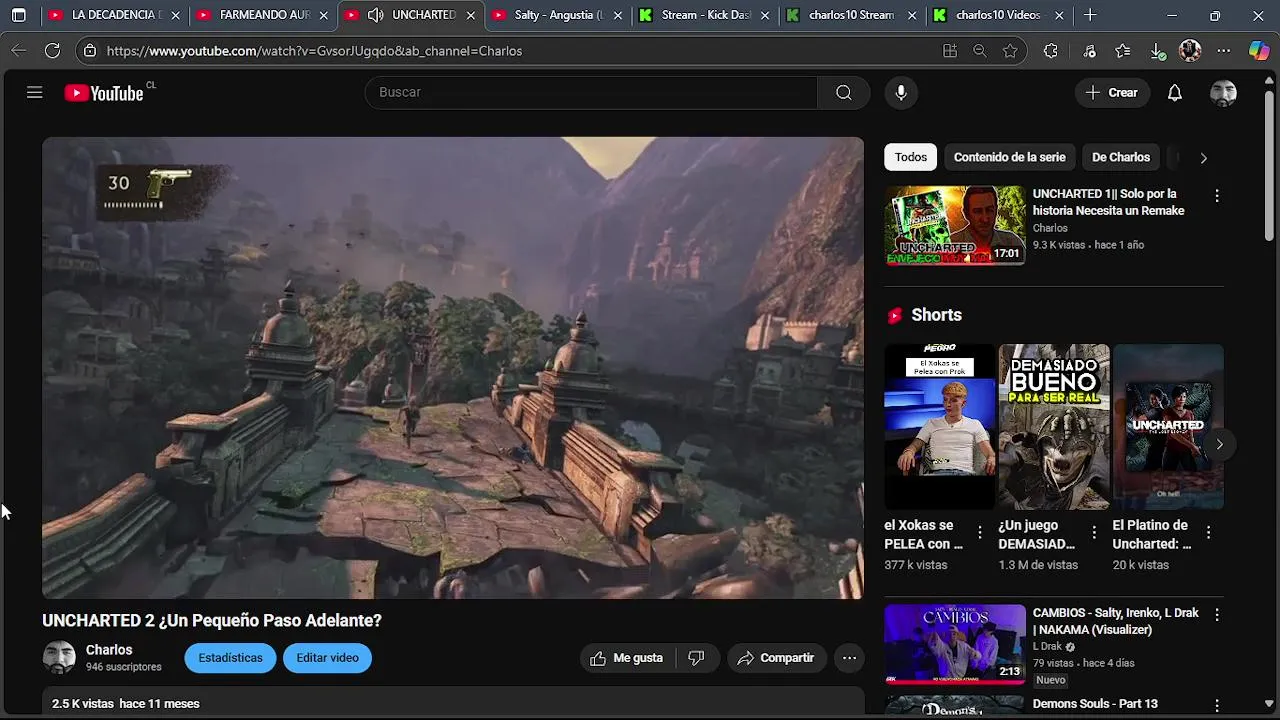Open the UNCHARTED 1 remake video thumbnail
Screen dimensions: 1280x720
(x=955, y=225)
